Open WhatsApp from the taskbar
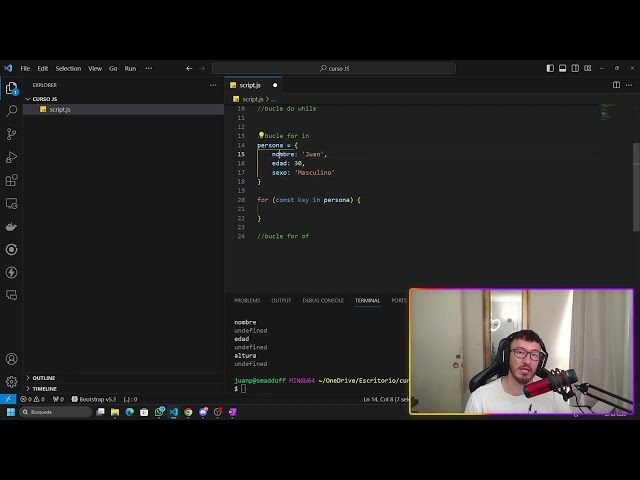Viewport: 640px width, 480px height. pyautogui.click(x=159, y=412)
